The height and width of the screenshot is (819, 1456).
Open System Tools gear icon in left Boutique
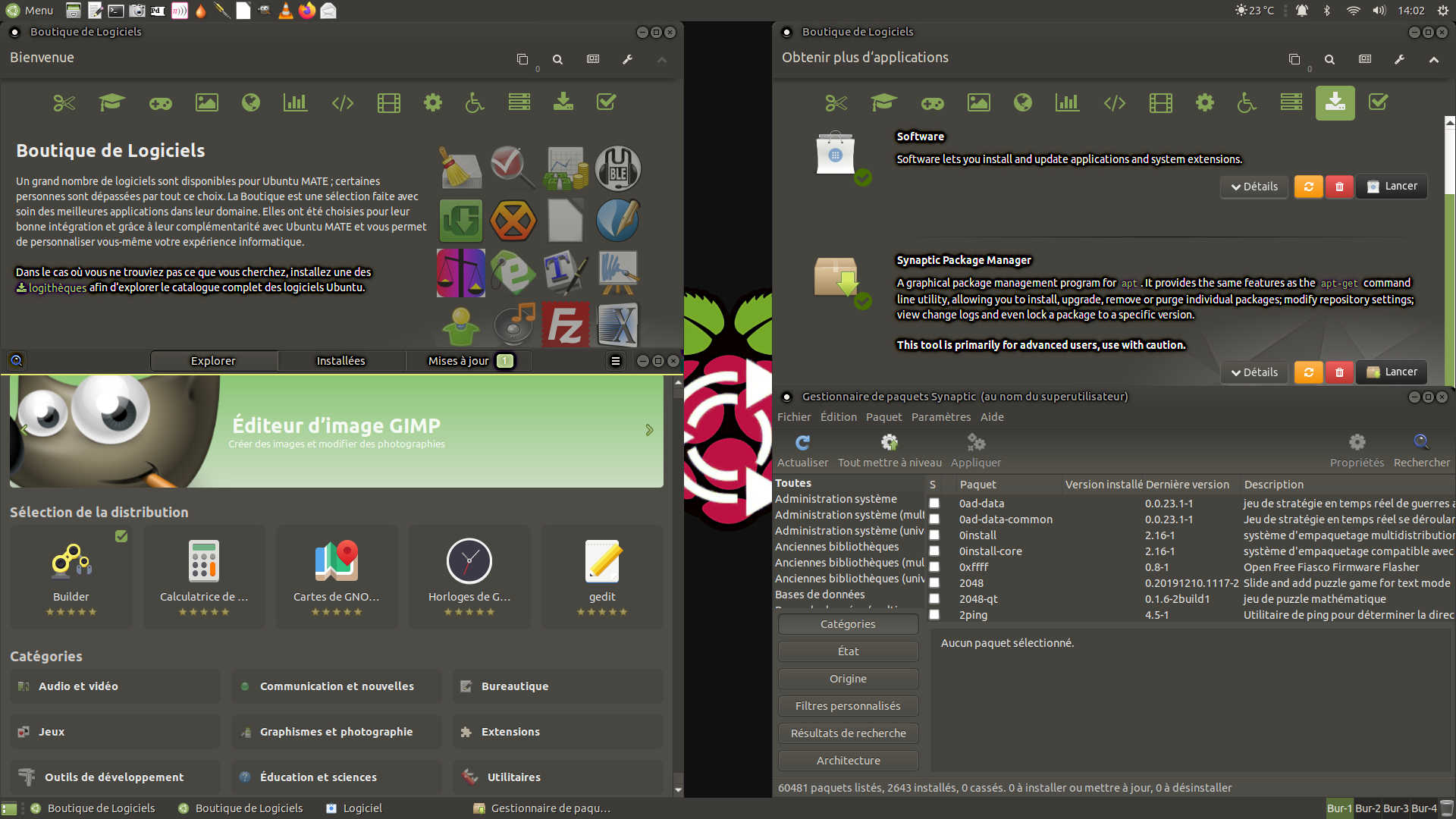(433, 102)
